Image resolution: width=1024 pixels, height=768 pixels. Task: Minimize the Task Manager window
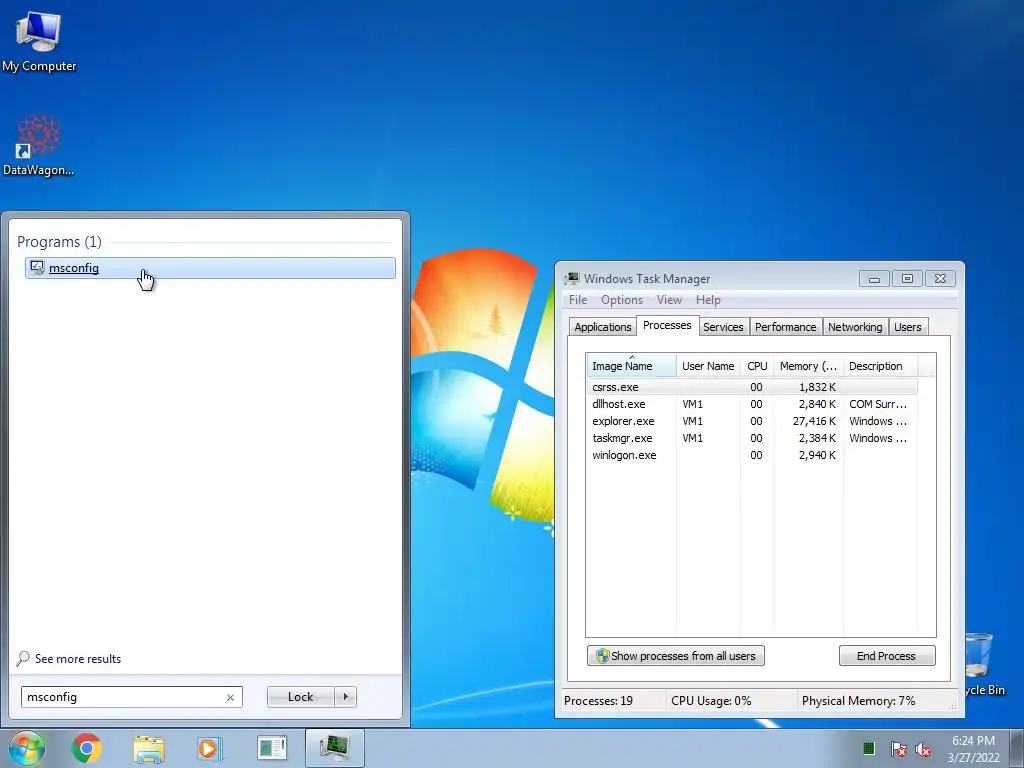click(x=874, y=279)
